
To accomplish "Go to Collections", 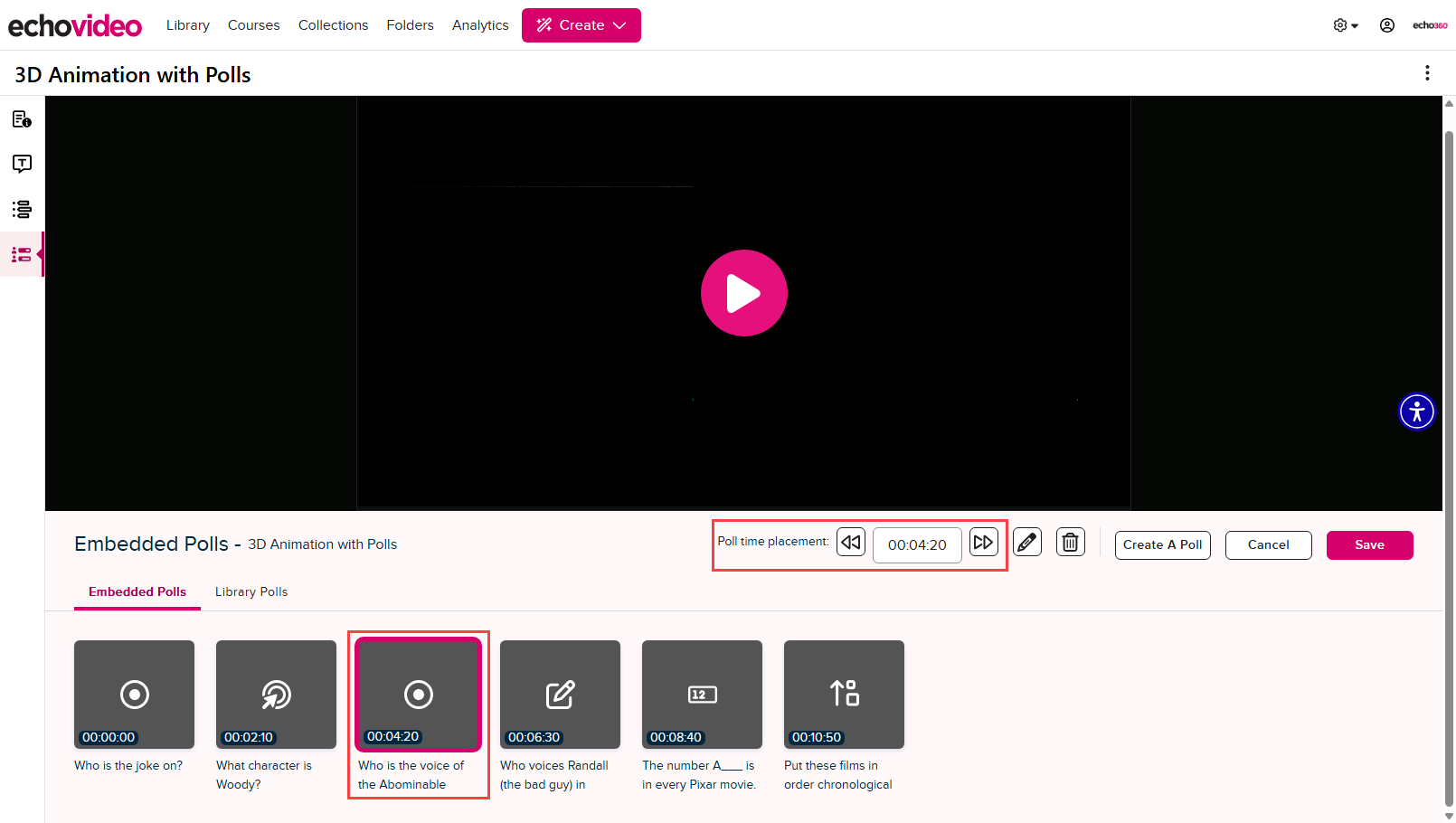I will (334, 25).
